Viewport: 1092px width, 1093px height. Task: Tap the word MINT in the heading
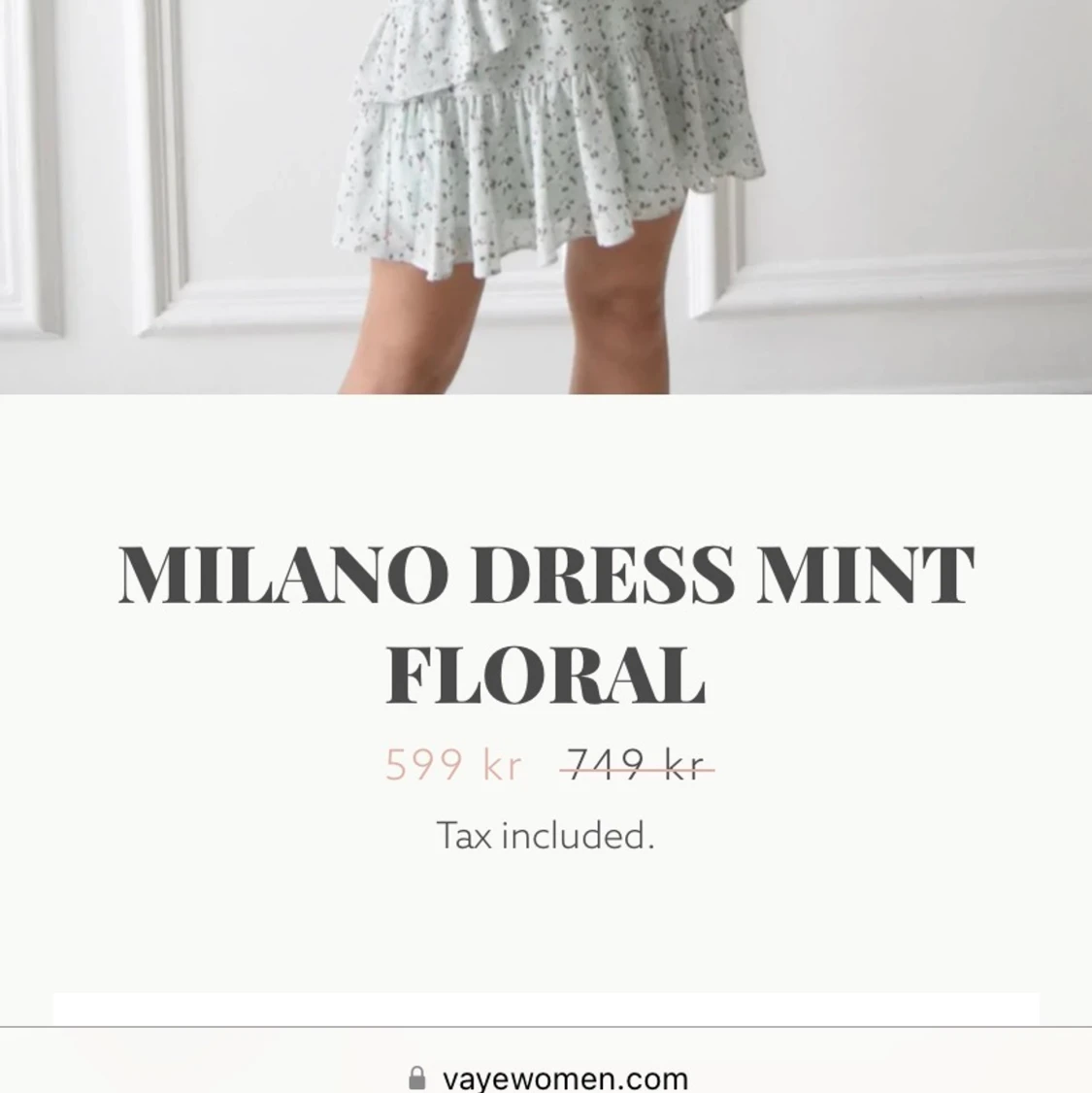pos(866,575)
